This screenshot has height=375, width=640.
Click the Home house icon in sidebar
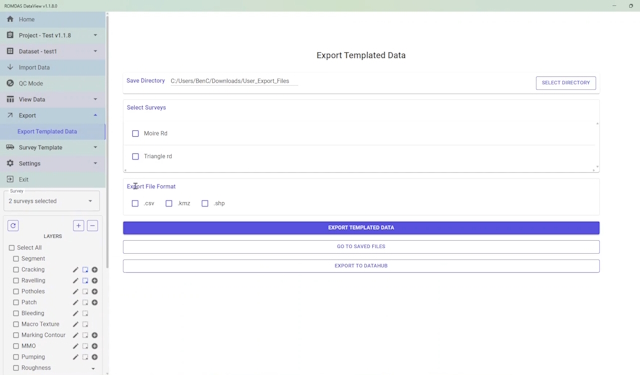click(10, 19)
